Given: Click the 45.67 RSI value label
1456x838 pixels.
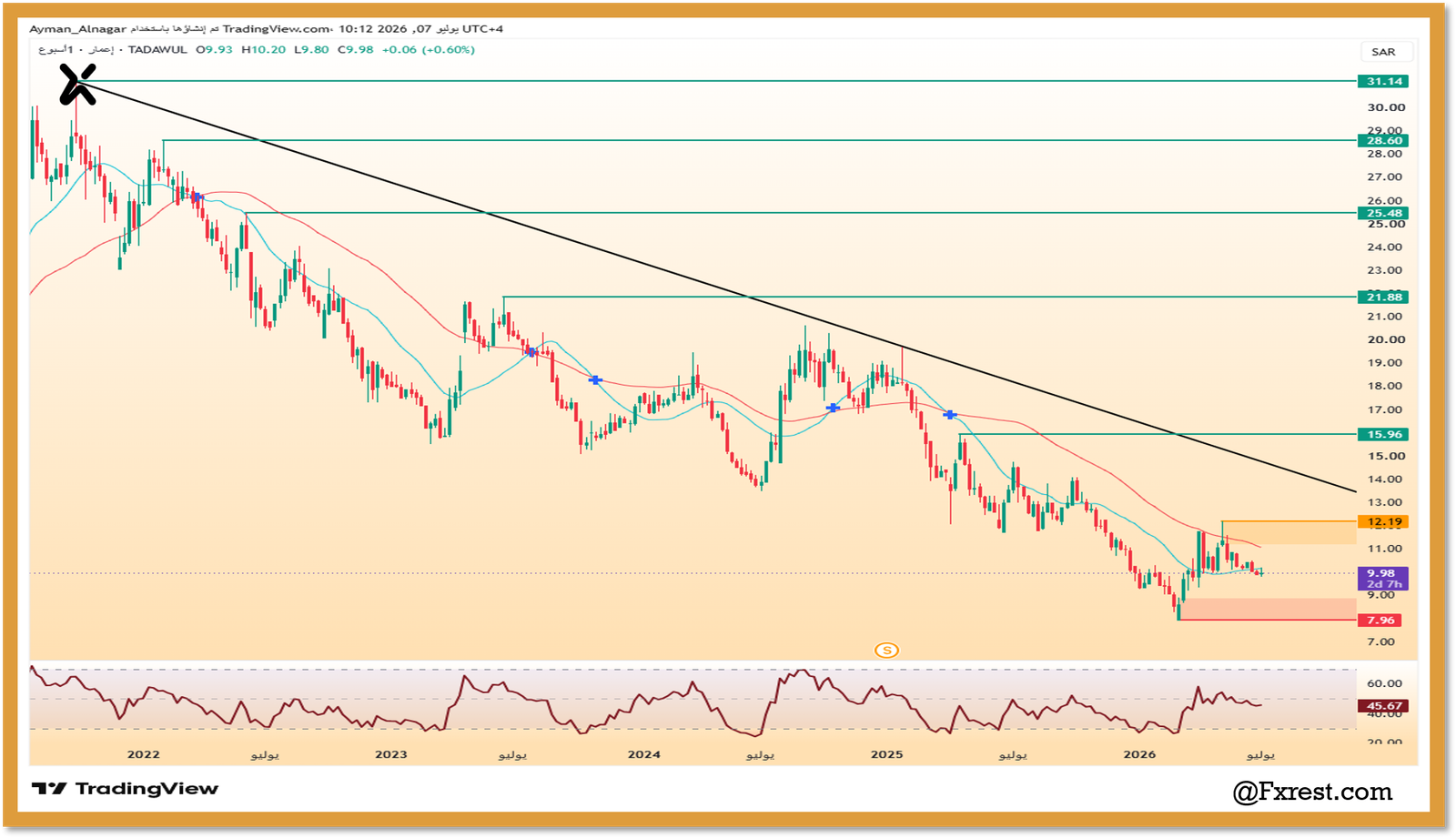Looking at the screenshot, I should click(1383, 705).
